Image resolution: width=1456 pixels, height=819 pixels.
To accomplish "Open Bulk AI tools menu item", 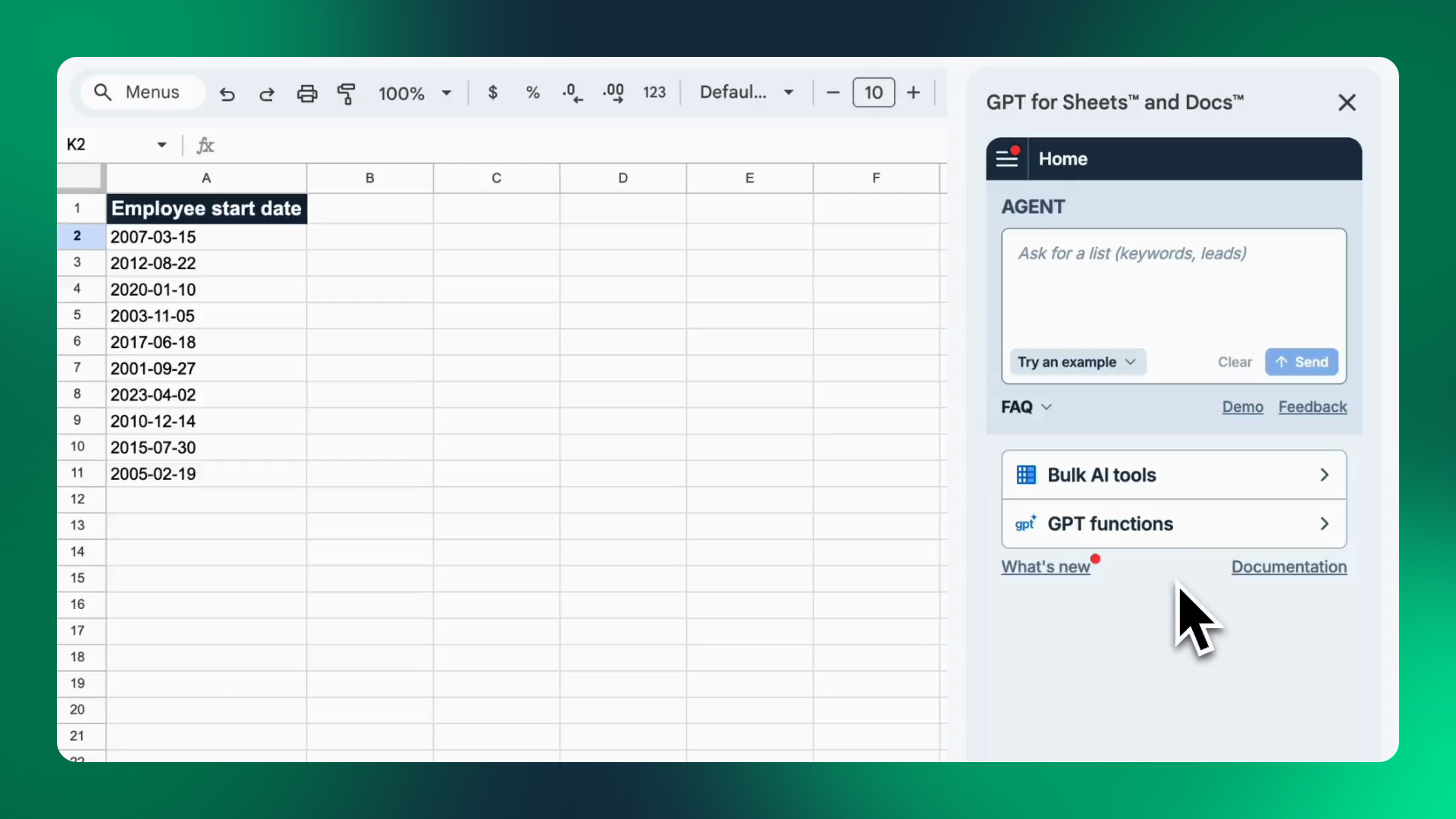I will click(1173, 475).
